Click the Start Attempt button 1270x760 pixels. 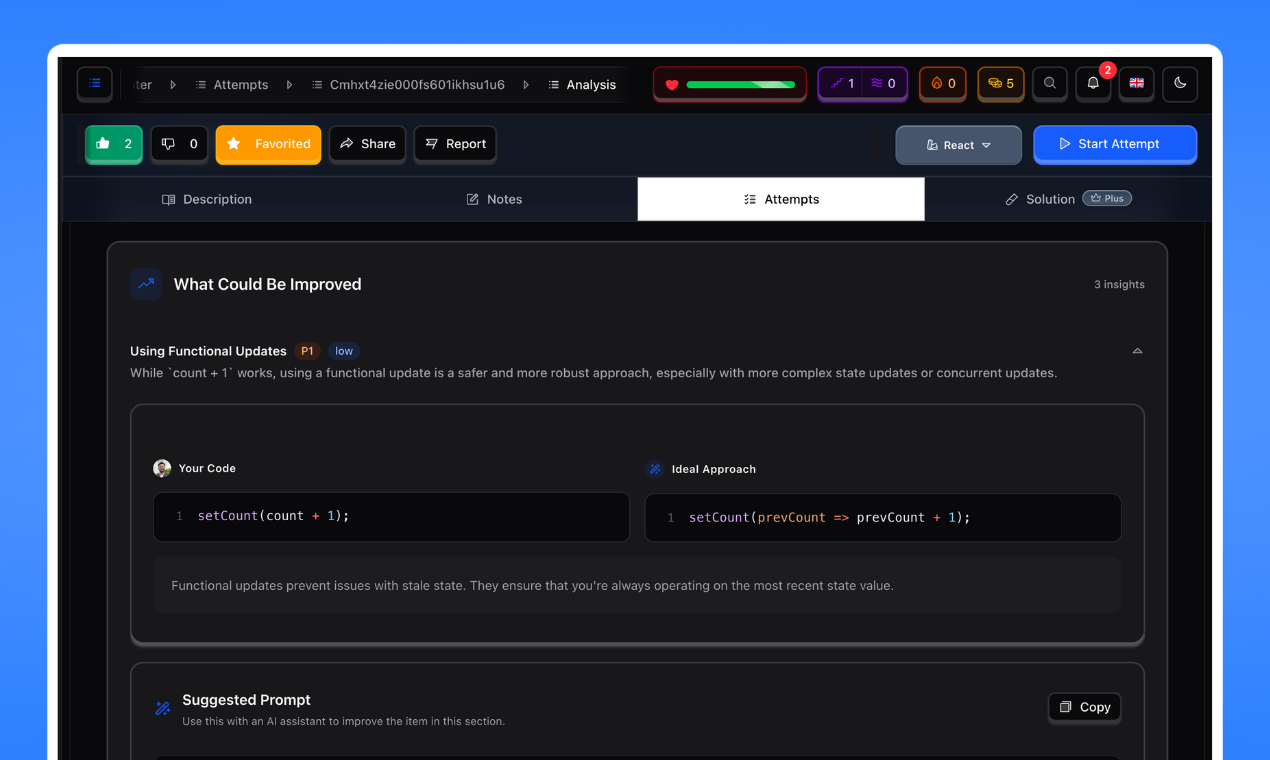[1115, 144]
